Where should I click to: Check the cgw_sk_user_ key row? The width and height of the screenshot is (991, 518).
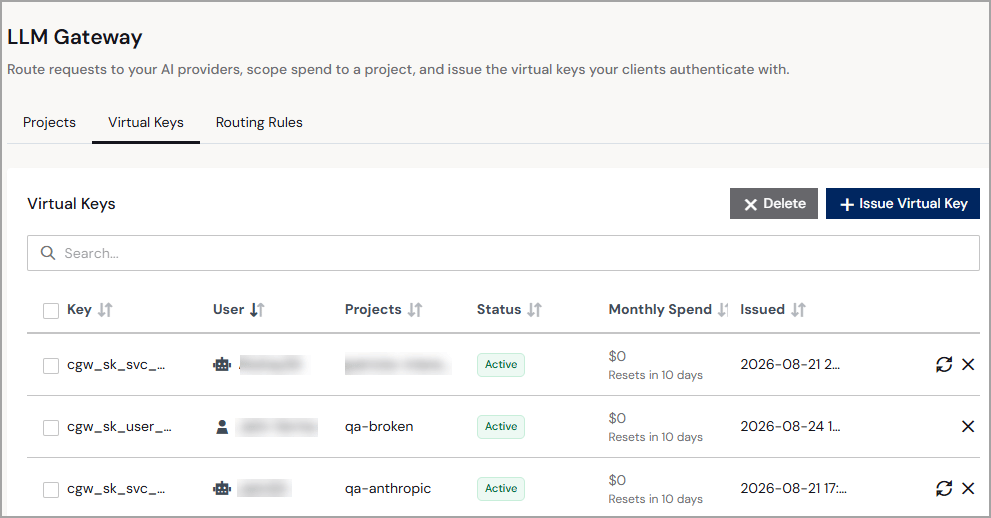(51, 427)
